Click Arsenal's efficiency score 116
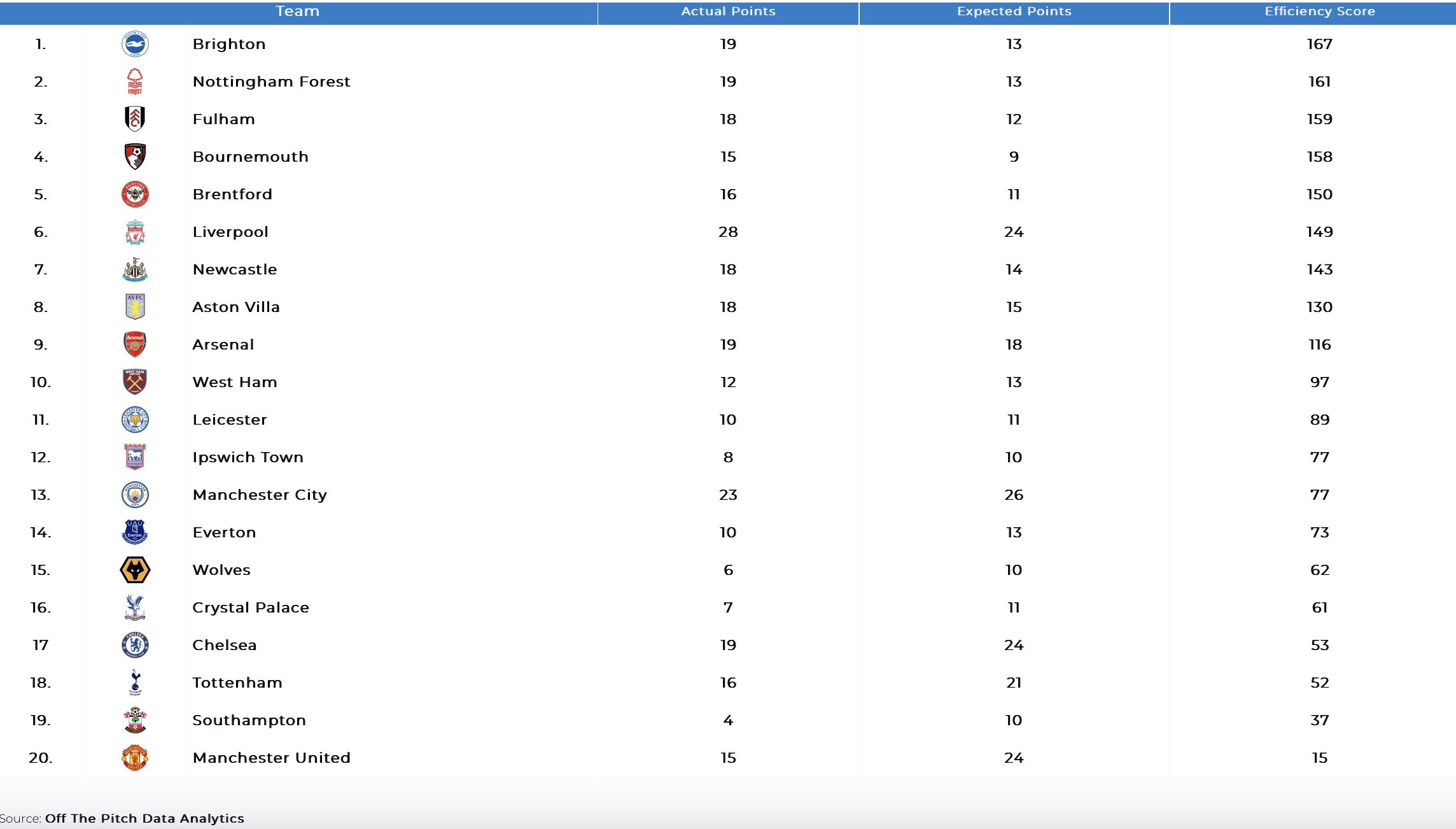 [x=1320, y=344]
